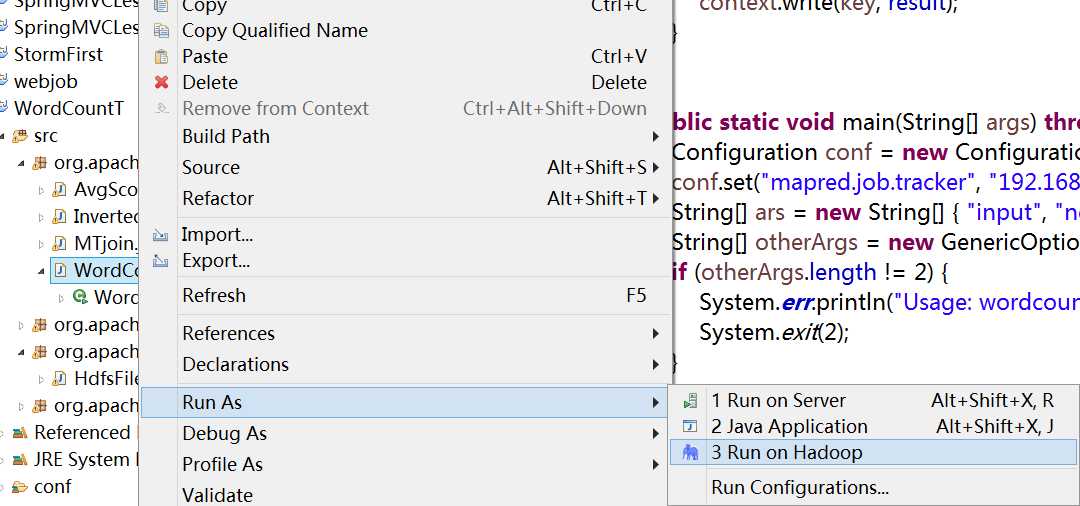Select the webjob project
This screenshot has height=506, width=1080.
(45, 81)
